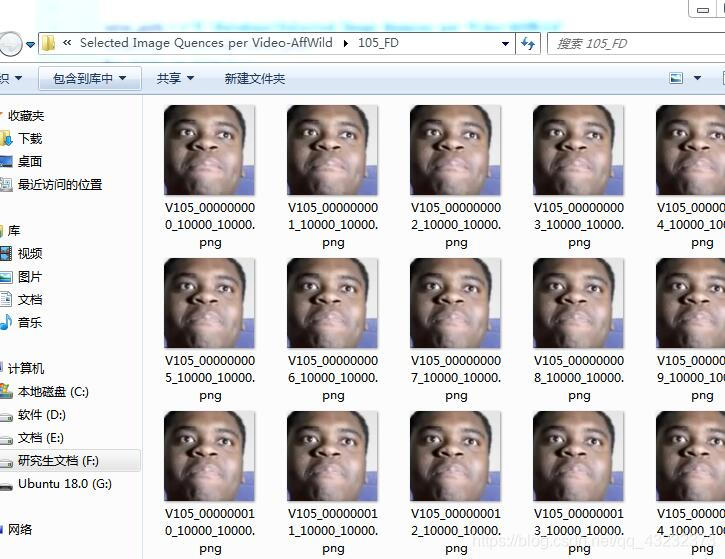
Task: Click the 本地磁盘 (C:) drive icon
Action: 6,391
